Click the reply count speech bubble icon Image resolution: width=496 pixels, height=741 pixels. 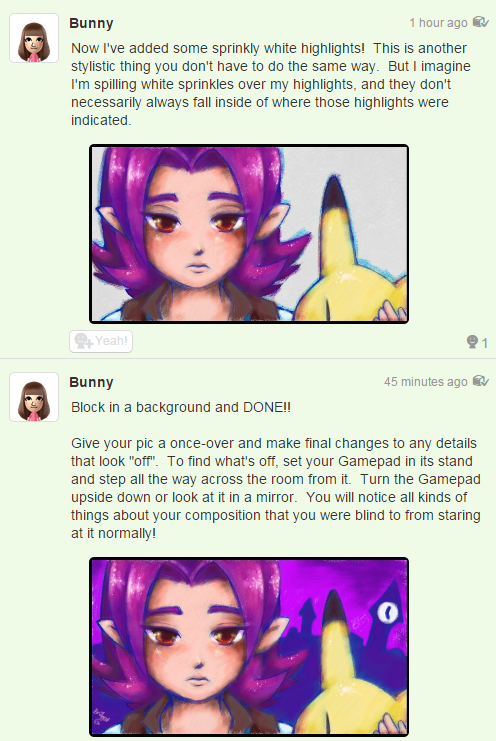point(472,342)
